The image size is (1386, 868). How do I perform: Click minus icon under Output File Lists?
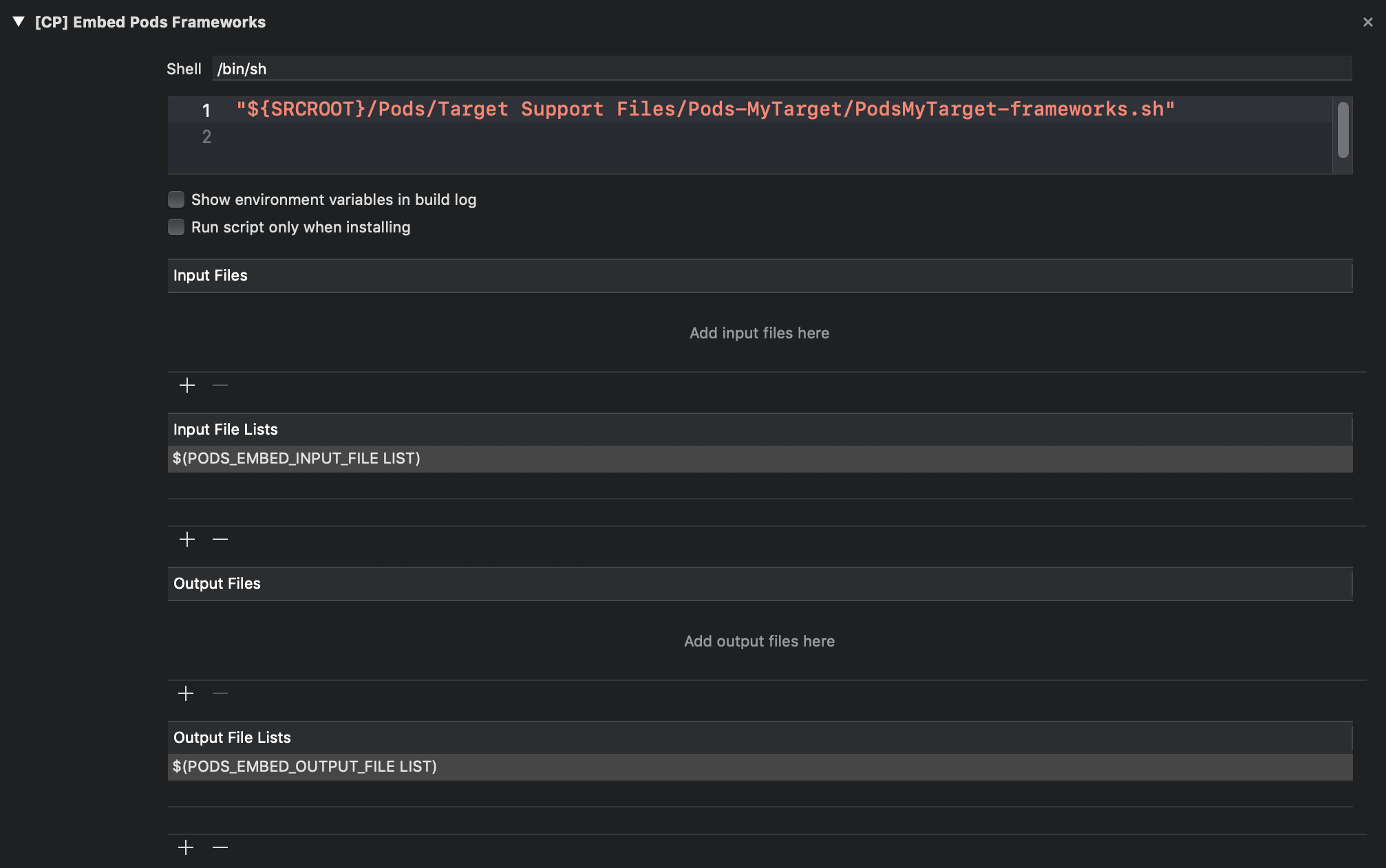coord(220,847)
